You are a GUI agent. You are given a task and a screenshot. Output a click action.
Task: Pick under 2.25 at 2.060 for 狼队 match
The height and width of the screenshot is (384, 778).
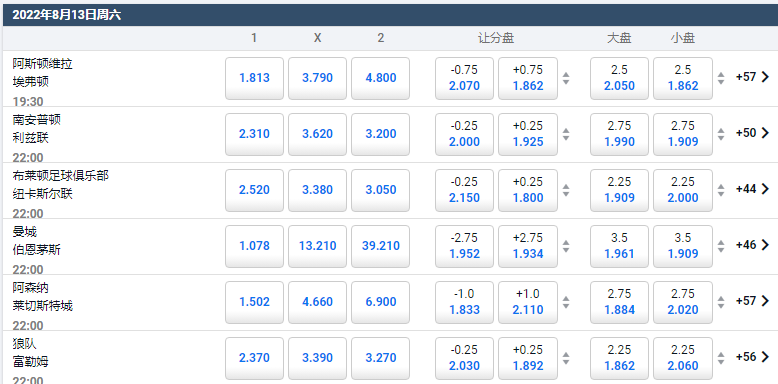[x=683, y=359]
